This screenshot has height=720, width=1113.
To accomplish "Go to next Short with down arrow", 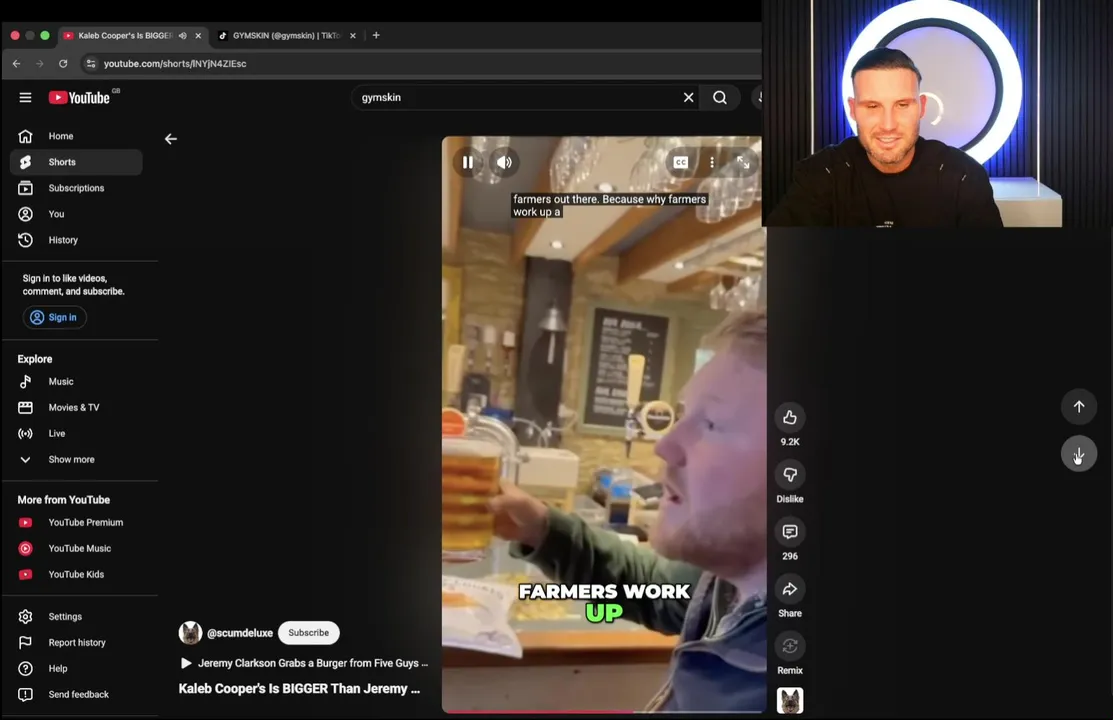I will pos(1079,454).
